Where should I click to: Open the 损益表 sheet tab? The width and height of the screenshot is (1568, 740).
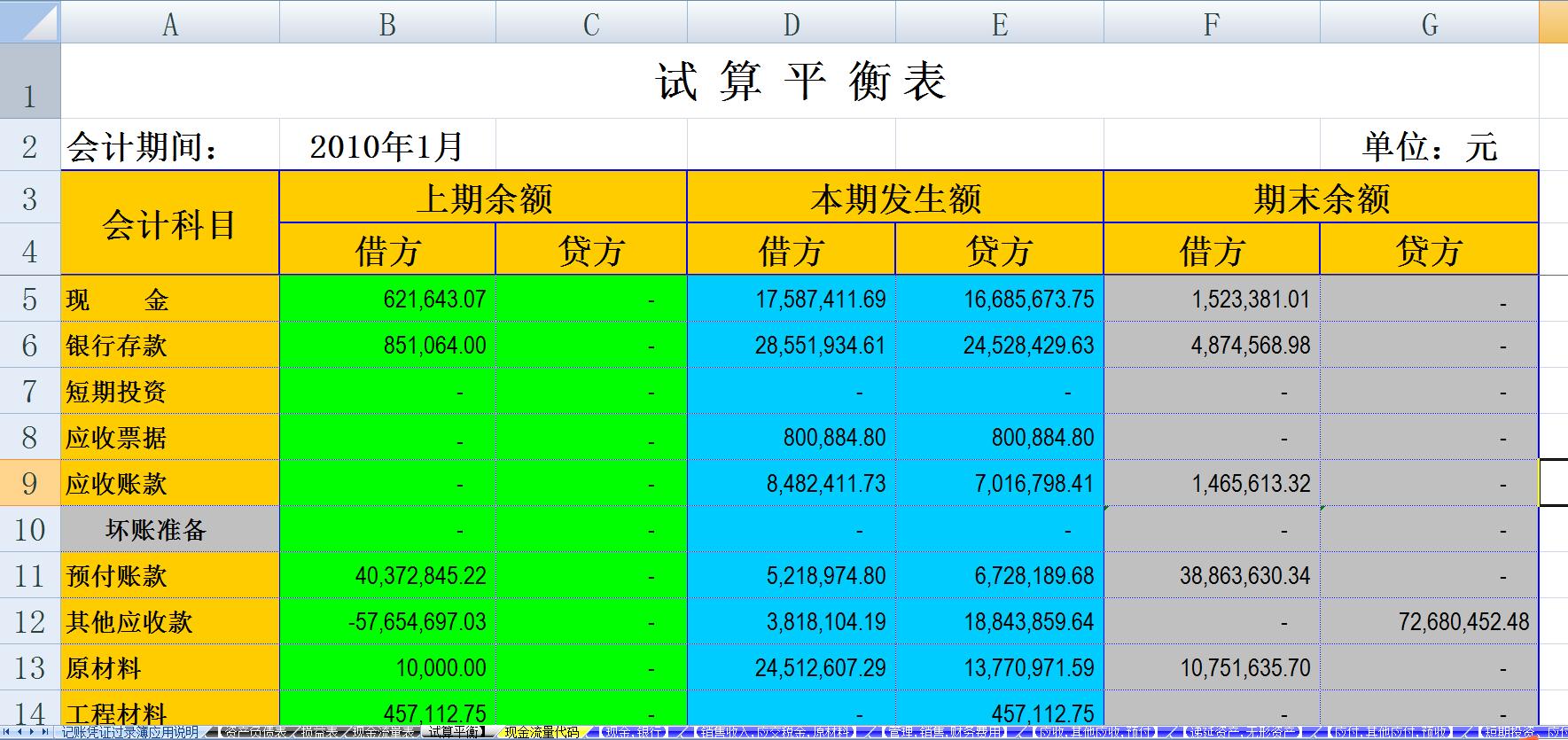(x=317, y=732)
